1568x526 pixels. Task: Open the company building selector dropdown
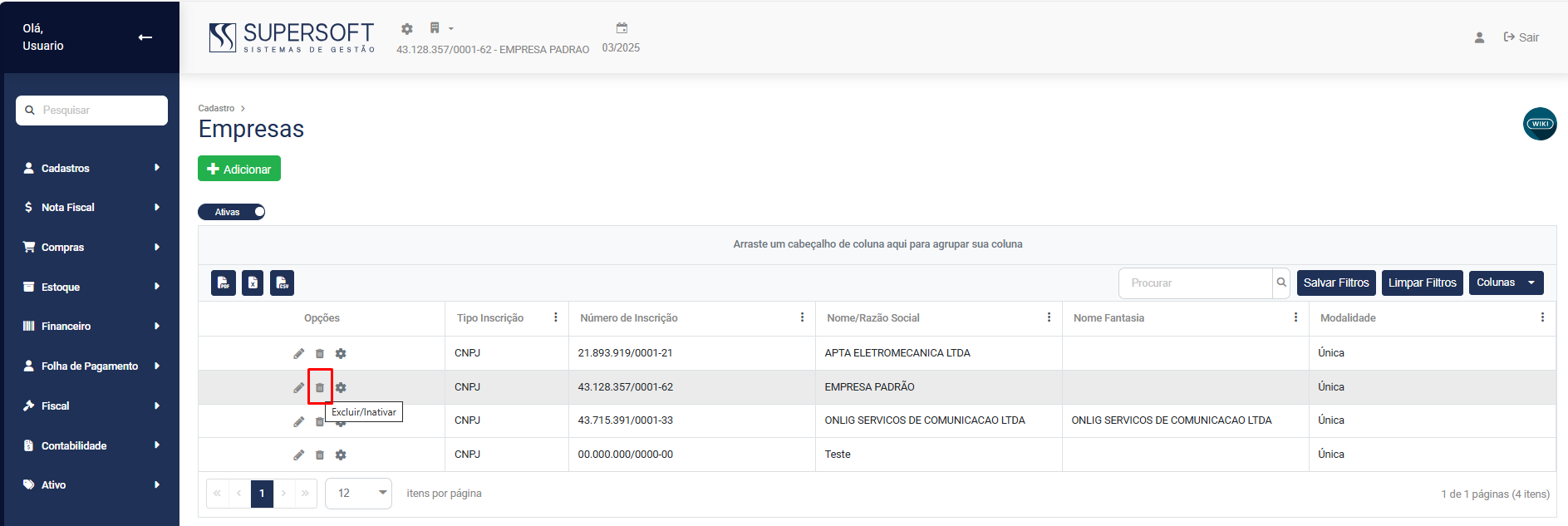tap(440, 28)
